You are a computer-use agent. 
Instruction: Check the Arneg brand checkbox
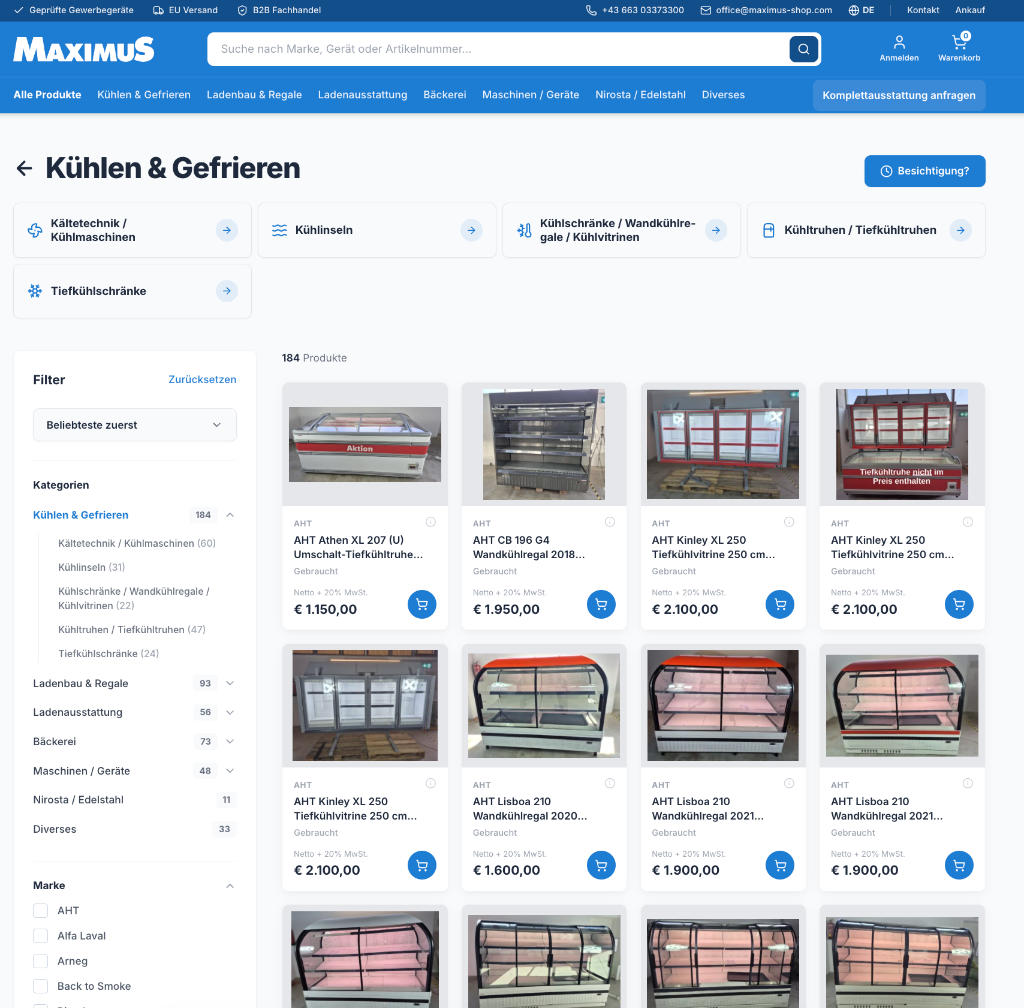[x=40, y=961]
